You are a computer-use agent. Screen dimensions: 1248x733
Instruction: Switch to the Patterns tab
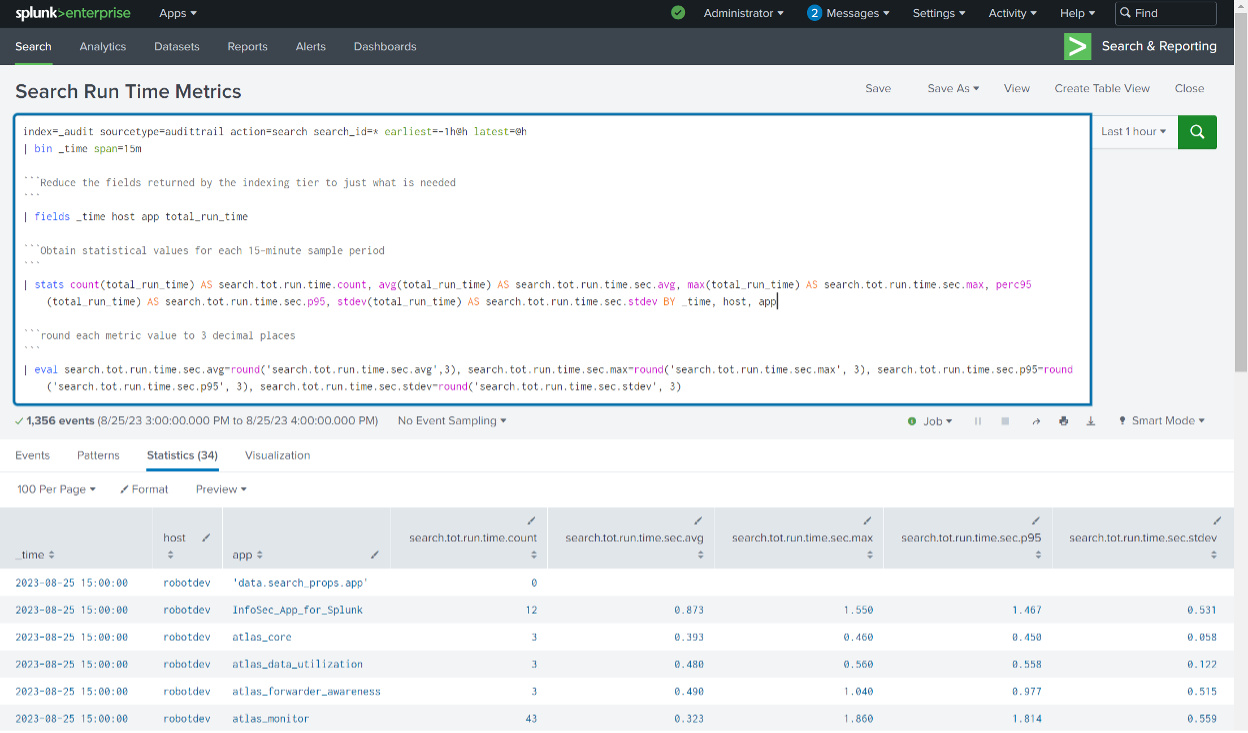click(x=98, y=455)
